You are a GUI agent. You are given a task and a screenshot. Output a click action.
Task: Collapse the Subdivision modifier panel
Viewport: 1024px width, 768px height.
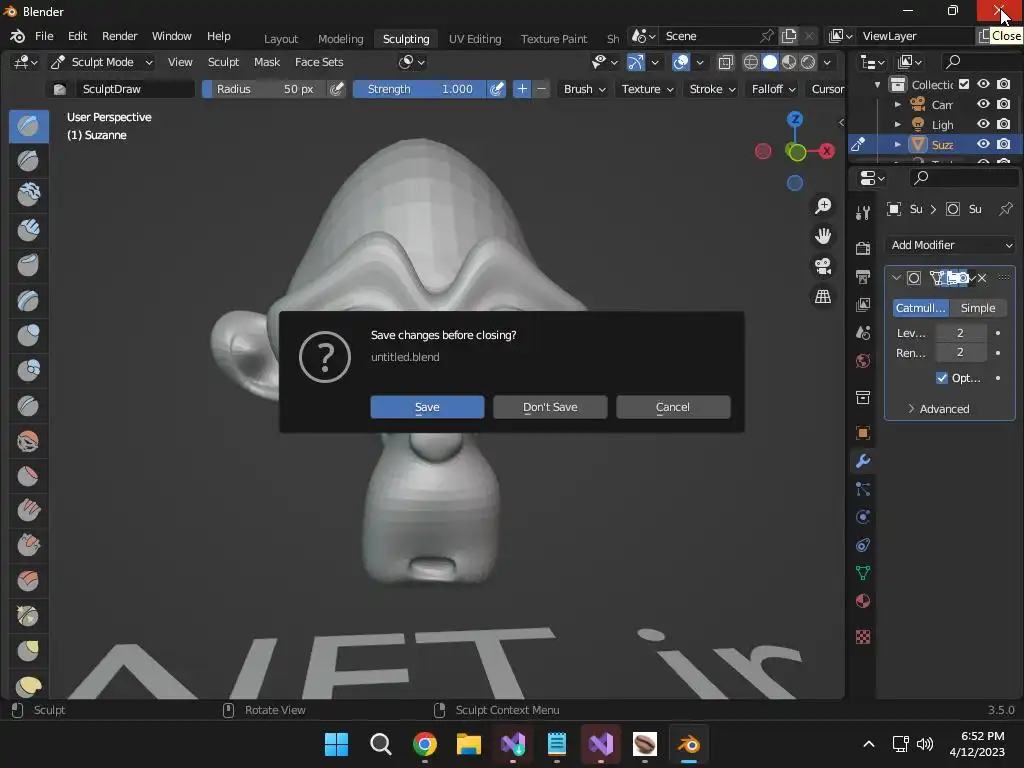897,278
